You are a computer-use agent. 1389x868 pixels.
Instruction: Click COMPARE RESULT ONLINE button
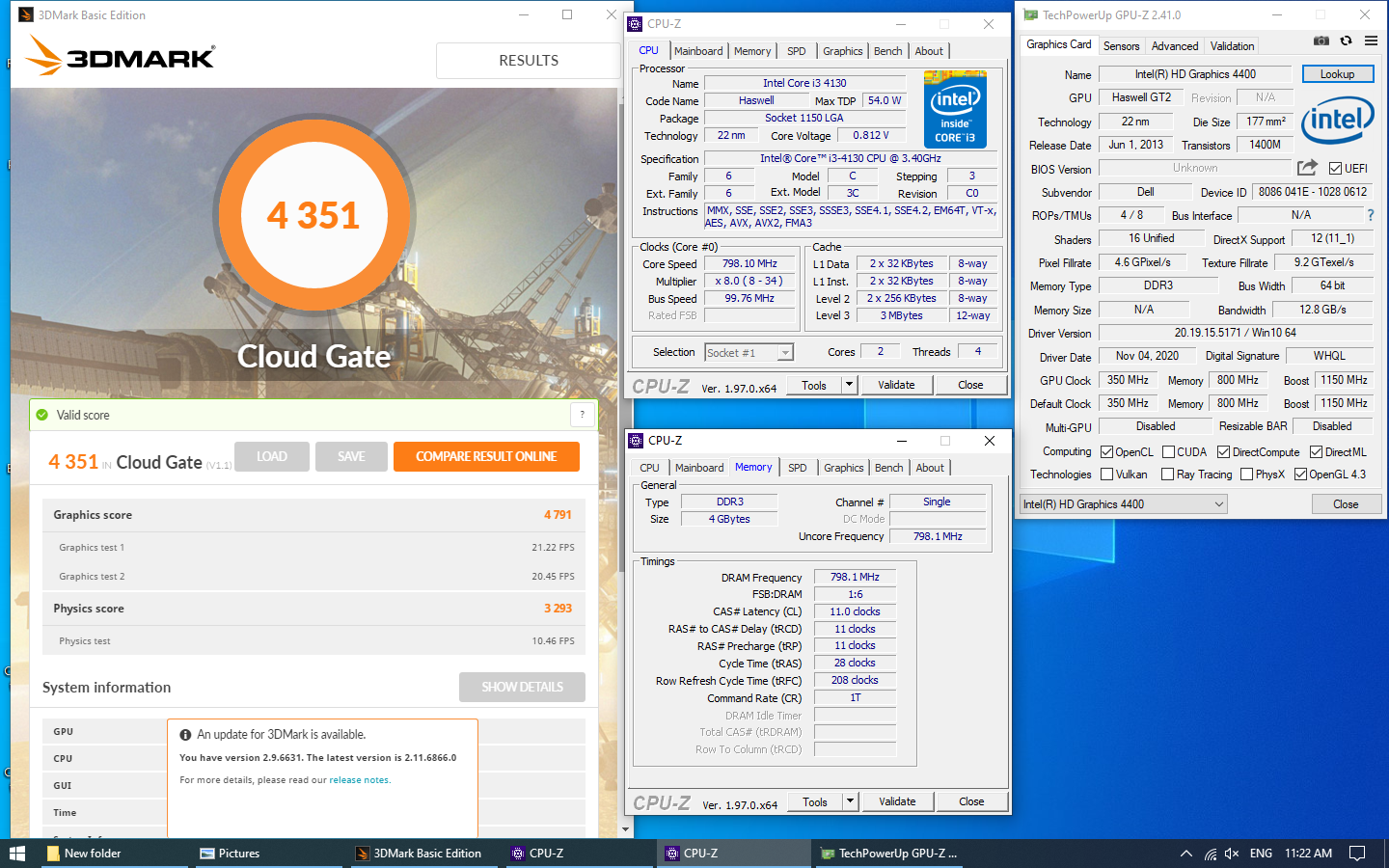coord(486,456)
